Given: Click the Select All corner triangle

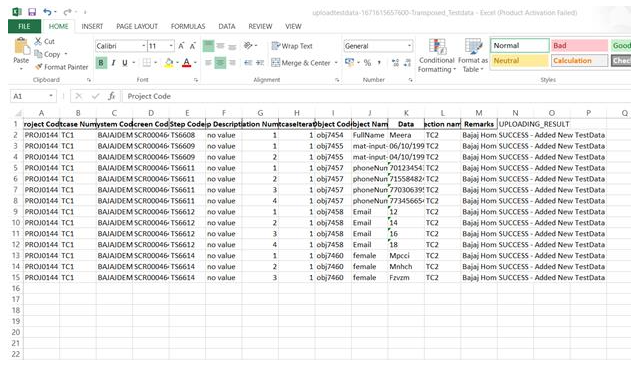Looking at the screenshot, I should (x=17, y=113).
